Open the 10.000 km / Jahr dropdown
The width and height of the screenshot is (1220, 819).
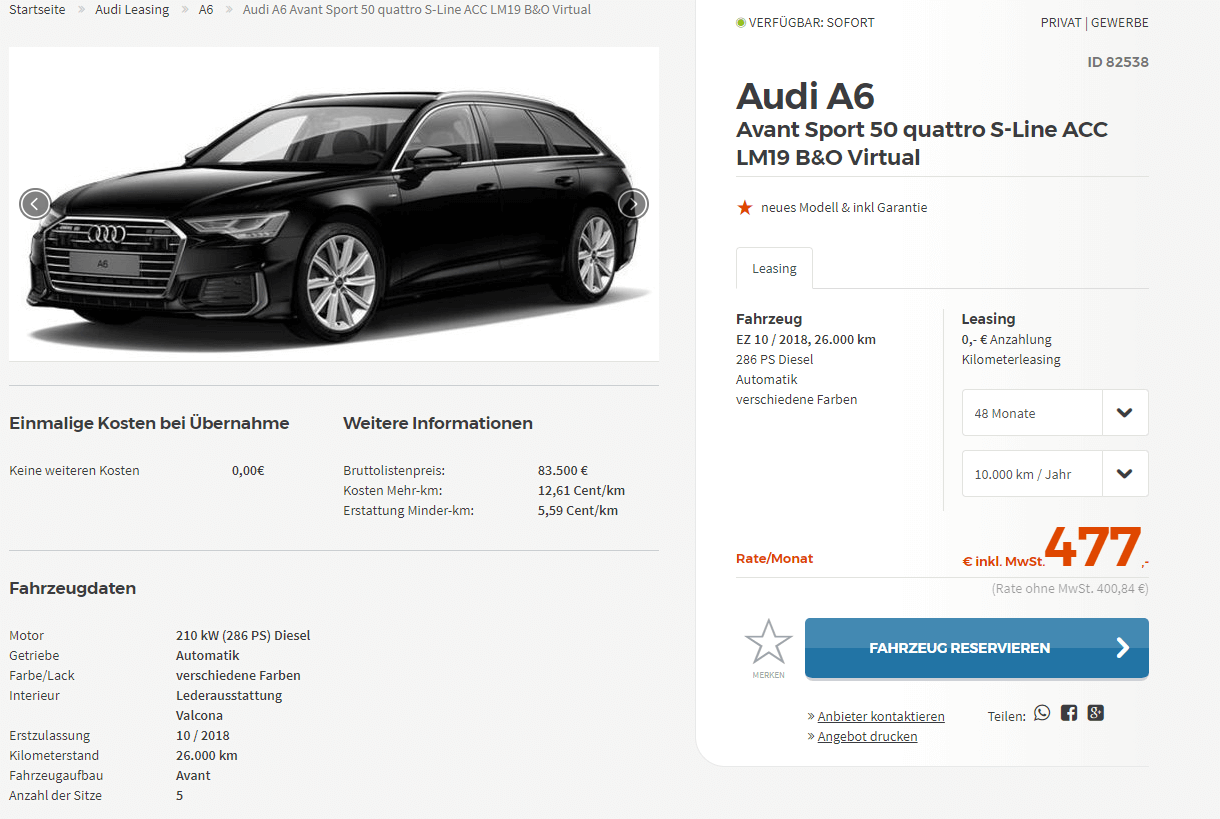pyautogui.click(x=1055, y=474)
